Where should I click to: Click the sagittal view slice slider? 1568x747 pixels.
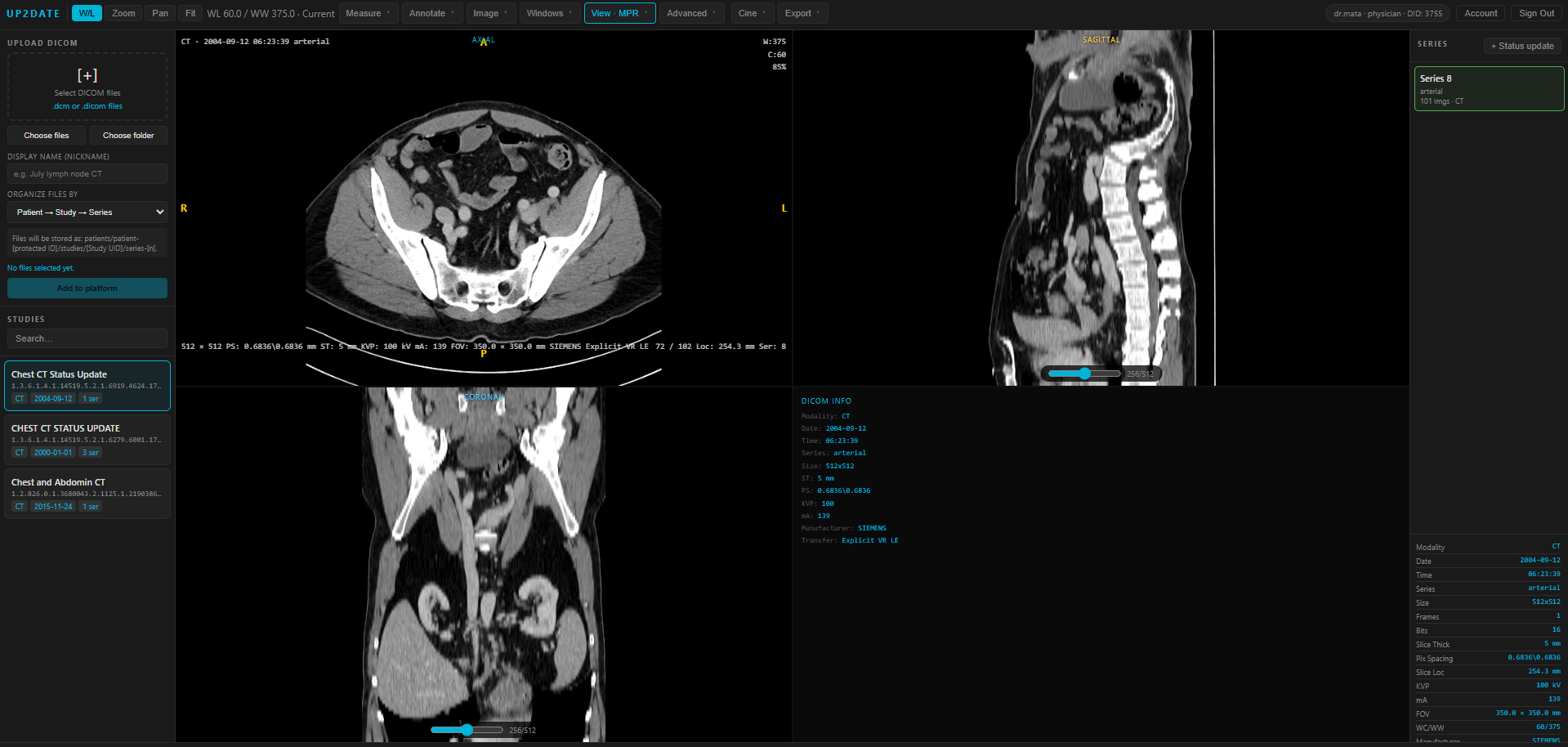[1084, 373]
